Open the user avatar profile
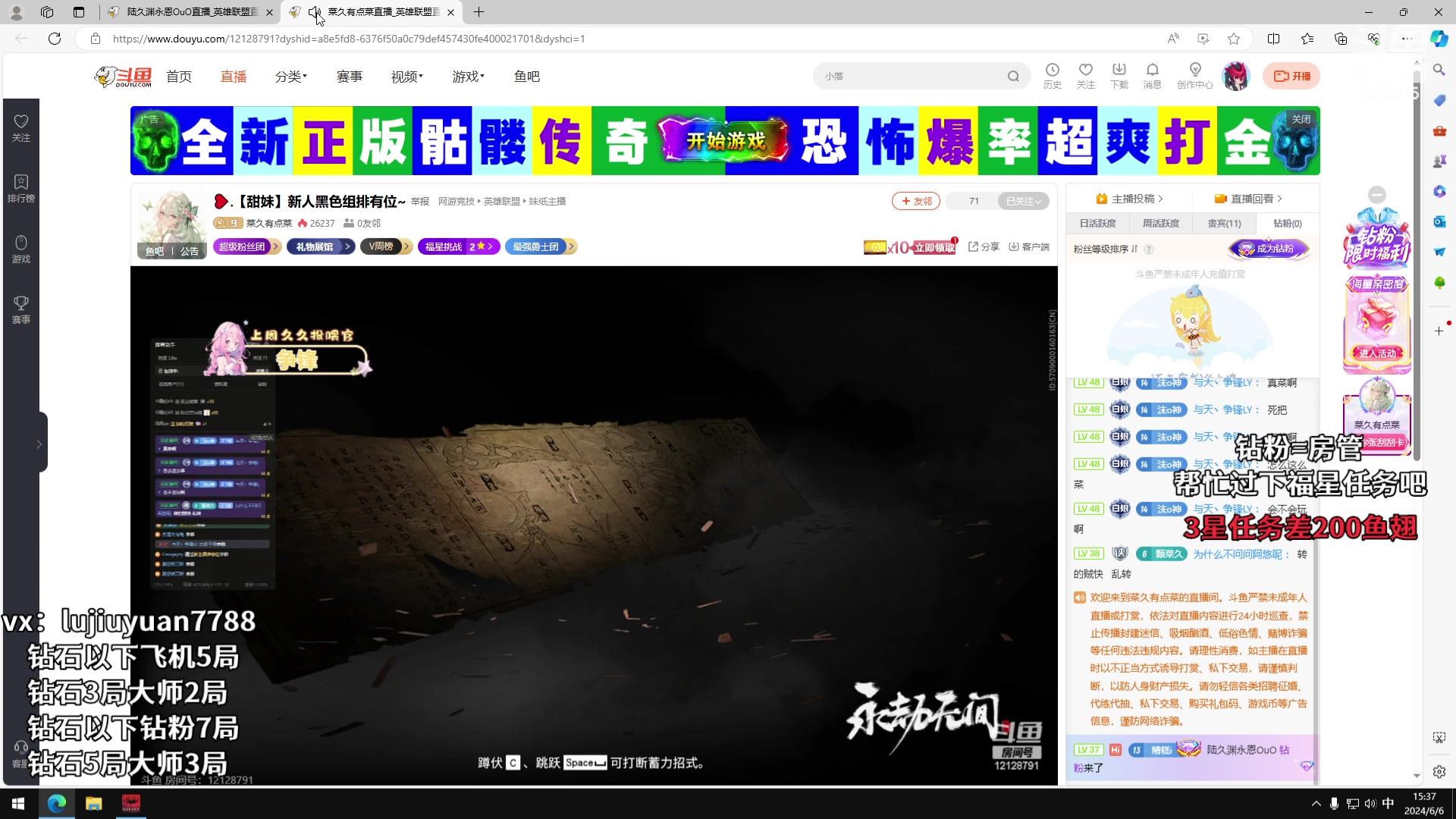This screenshot has width=1456, height=819. click(x=1236, y=77)
